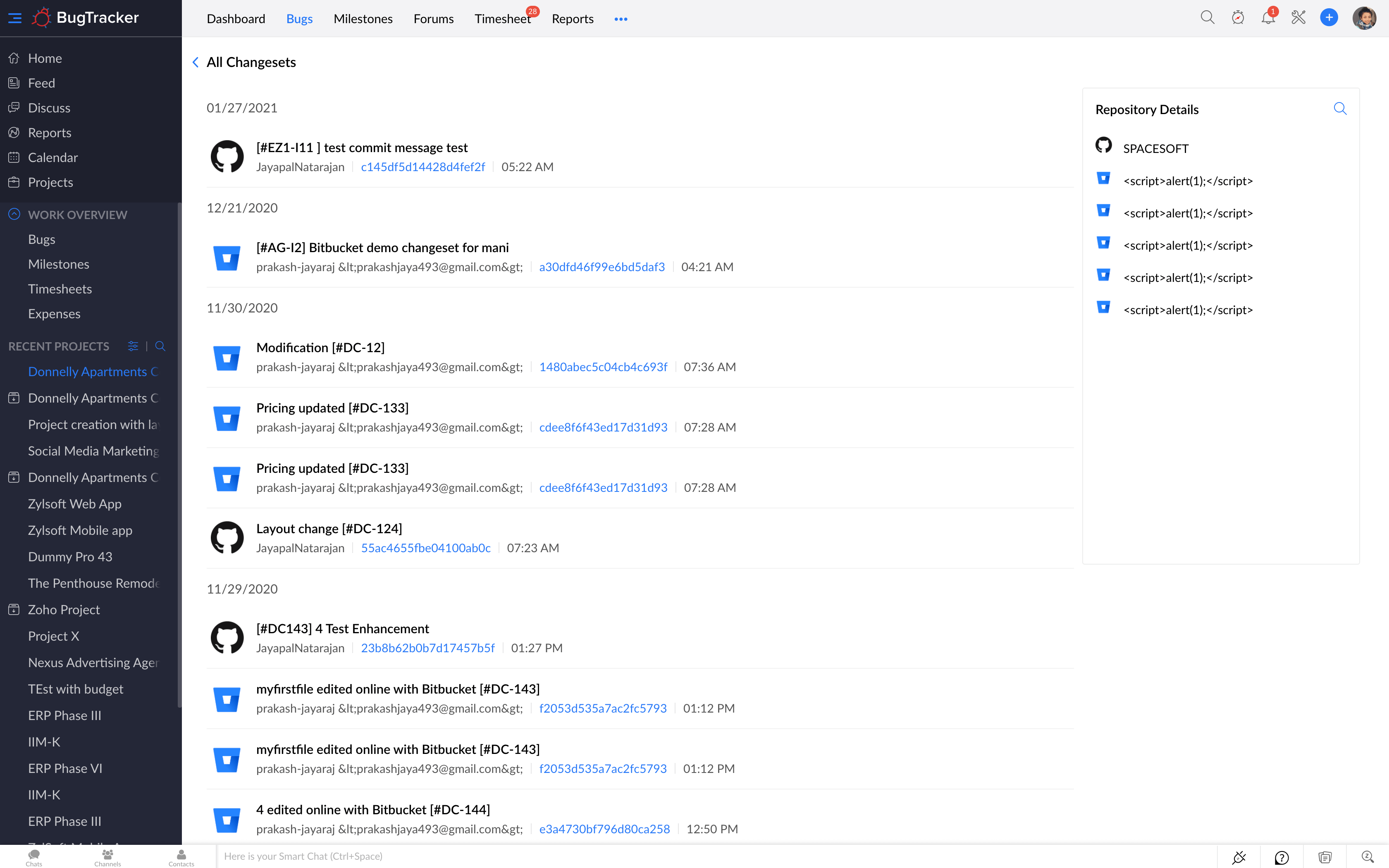Toggle the hamburger navigation menu
Viewport: 1389px width, 868px height.
15,18
